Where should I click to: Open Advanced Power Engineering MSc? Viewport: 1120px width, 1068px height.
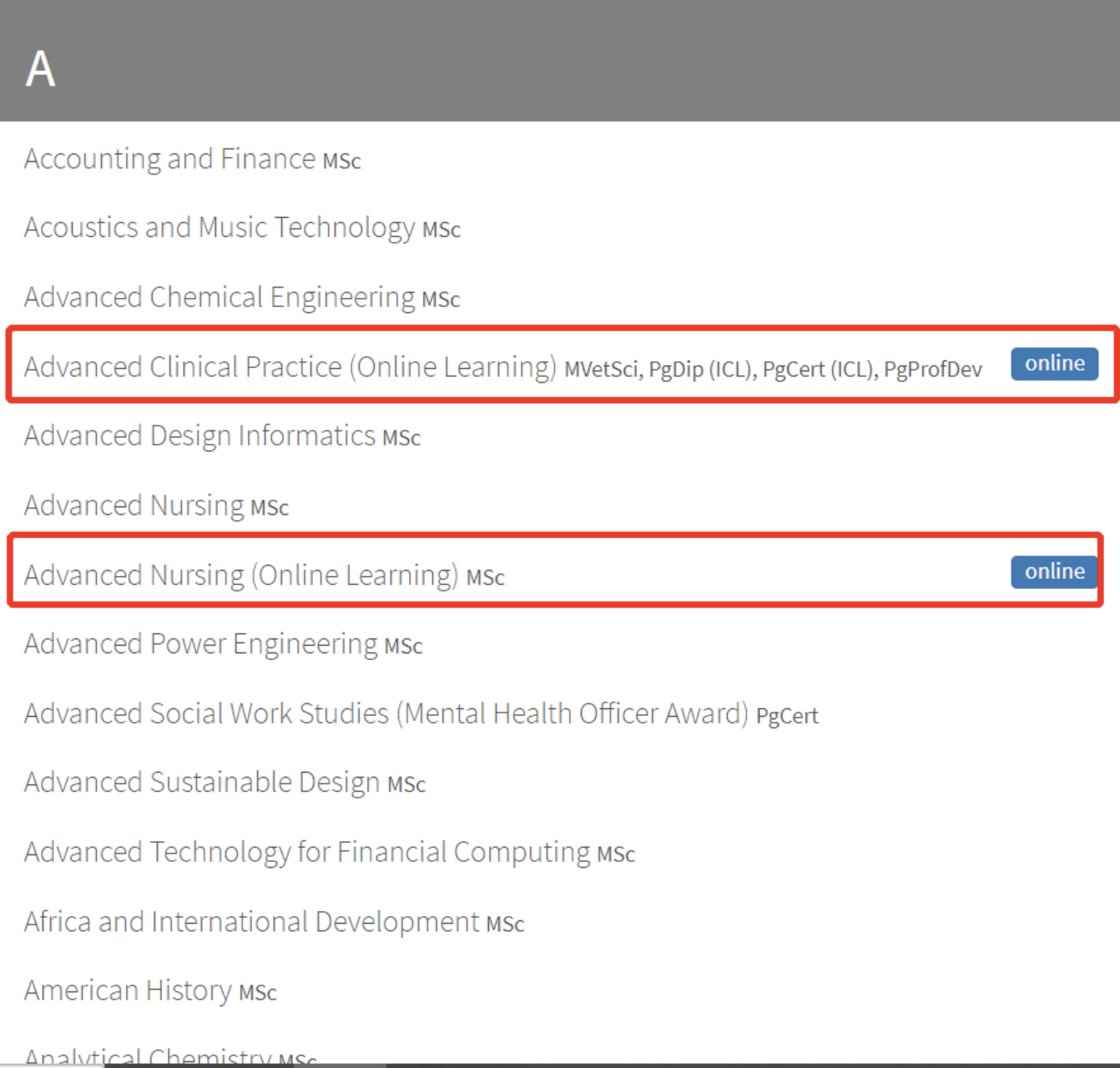click(x=200, y=644)
